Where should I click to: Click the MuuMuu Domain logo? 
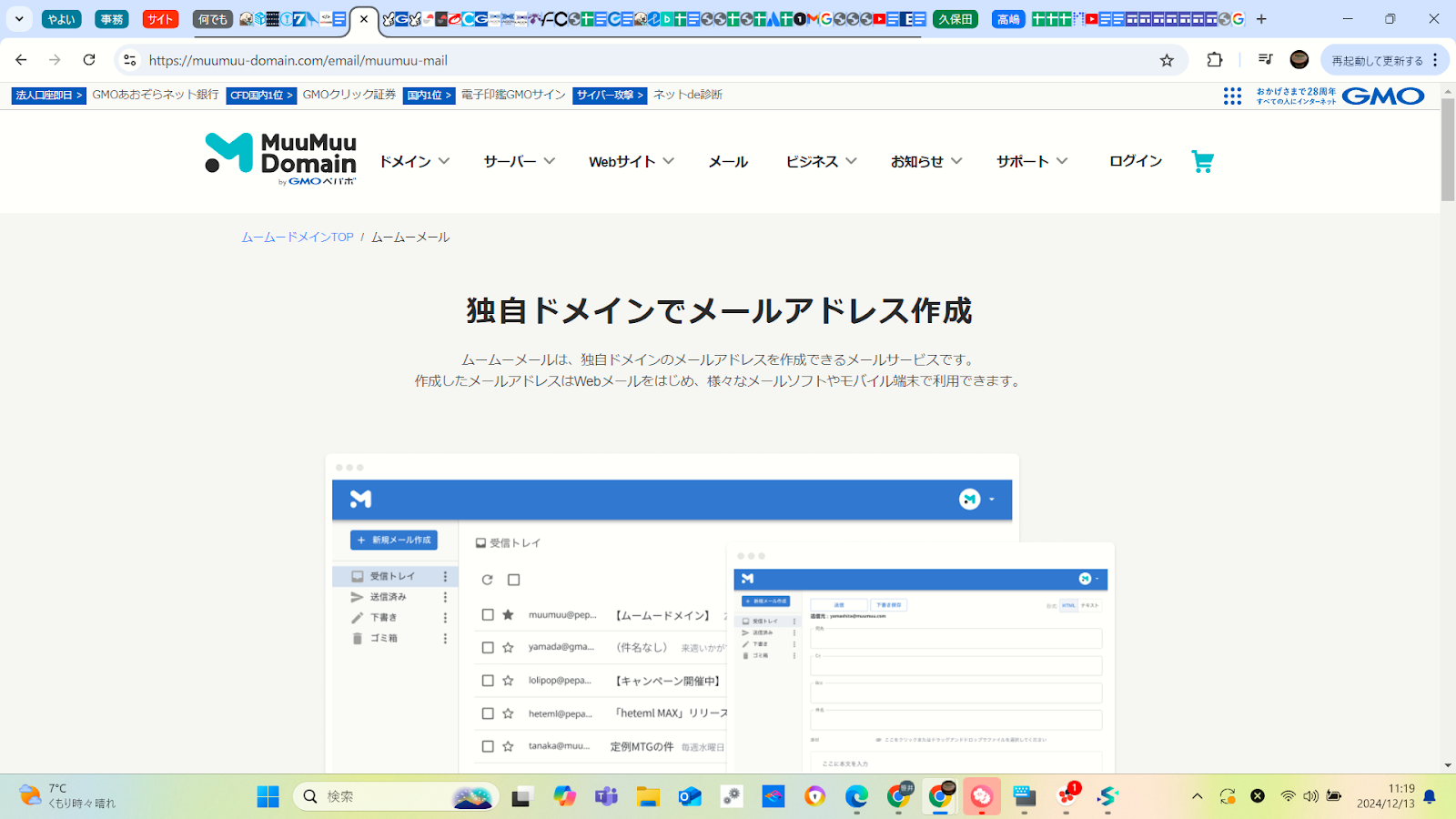[x=280, y=159]
